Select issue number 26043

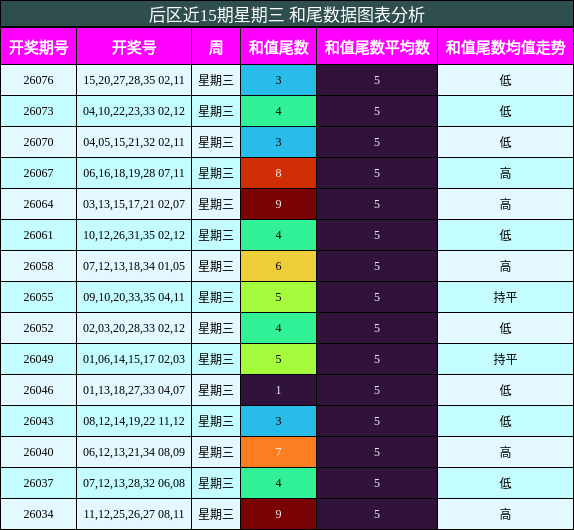(x=38, y=421)
